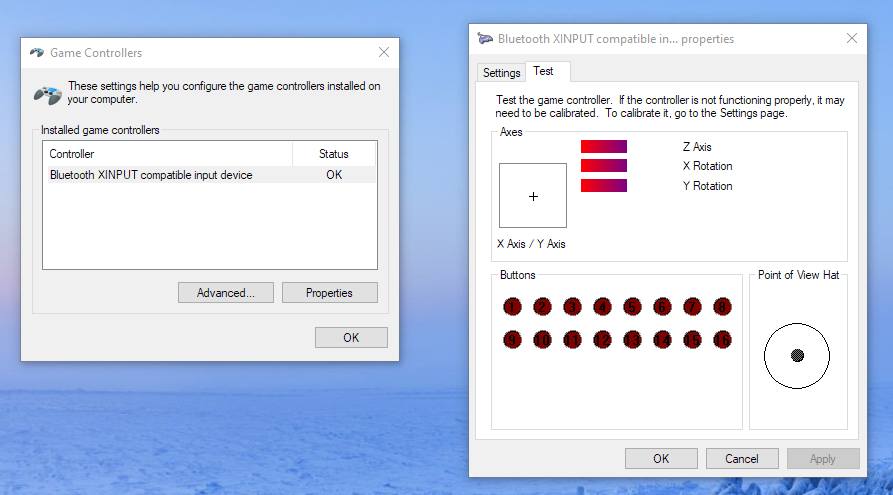Click the Y Rotation label
The image size is (893, 495).
click(707, 186)
